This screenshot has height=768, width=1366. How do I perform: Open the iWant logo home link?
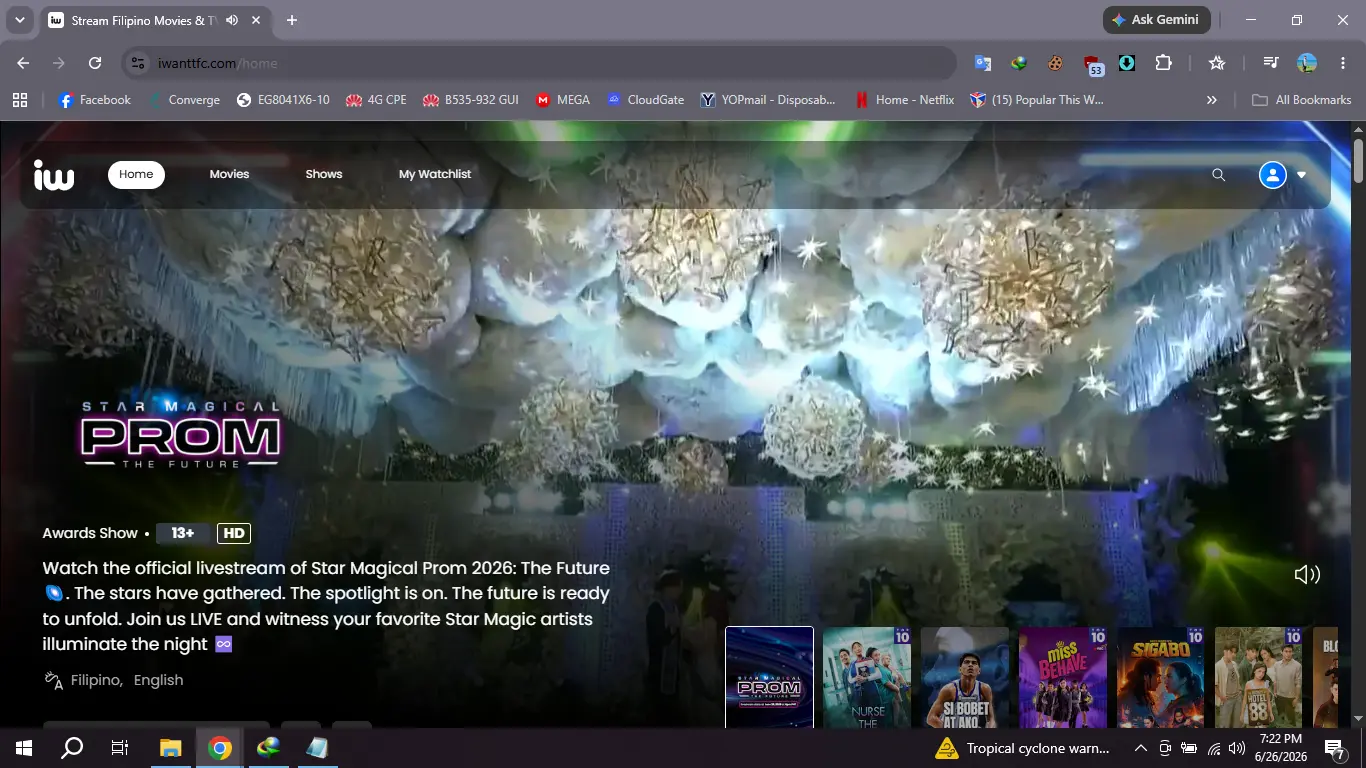point(54,174)
